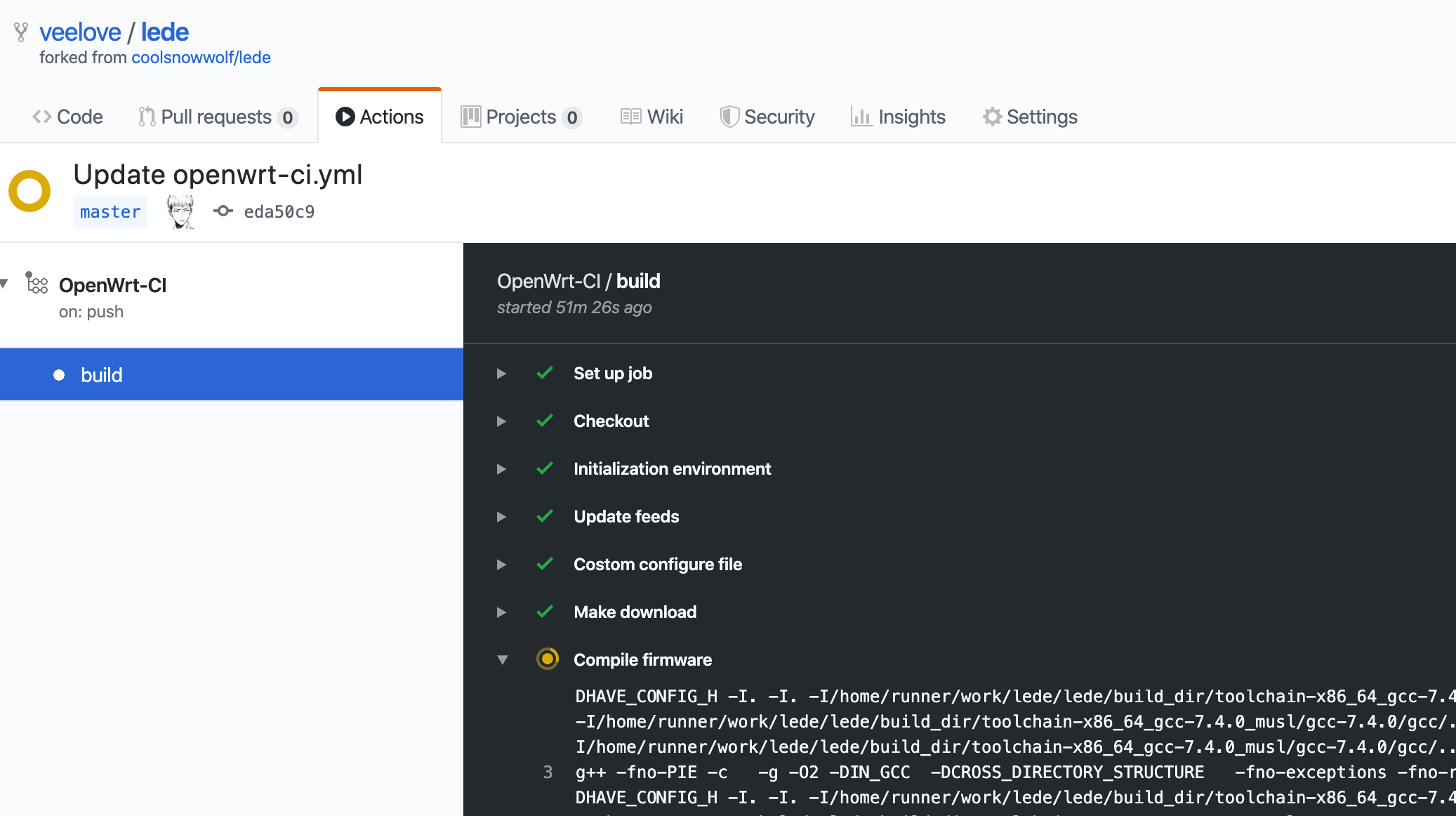Click the spinning indicator on Compile firmware
This screenshot has width=1456, height=816.
pos(547,659)
